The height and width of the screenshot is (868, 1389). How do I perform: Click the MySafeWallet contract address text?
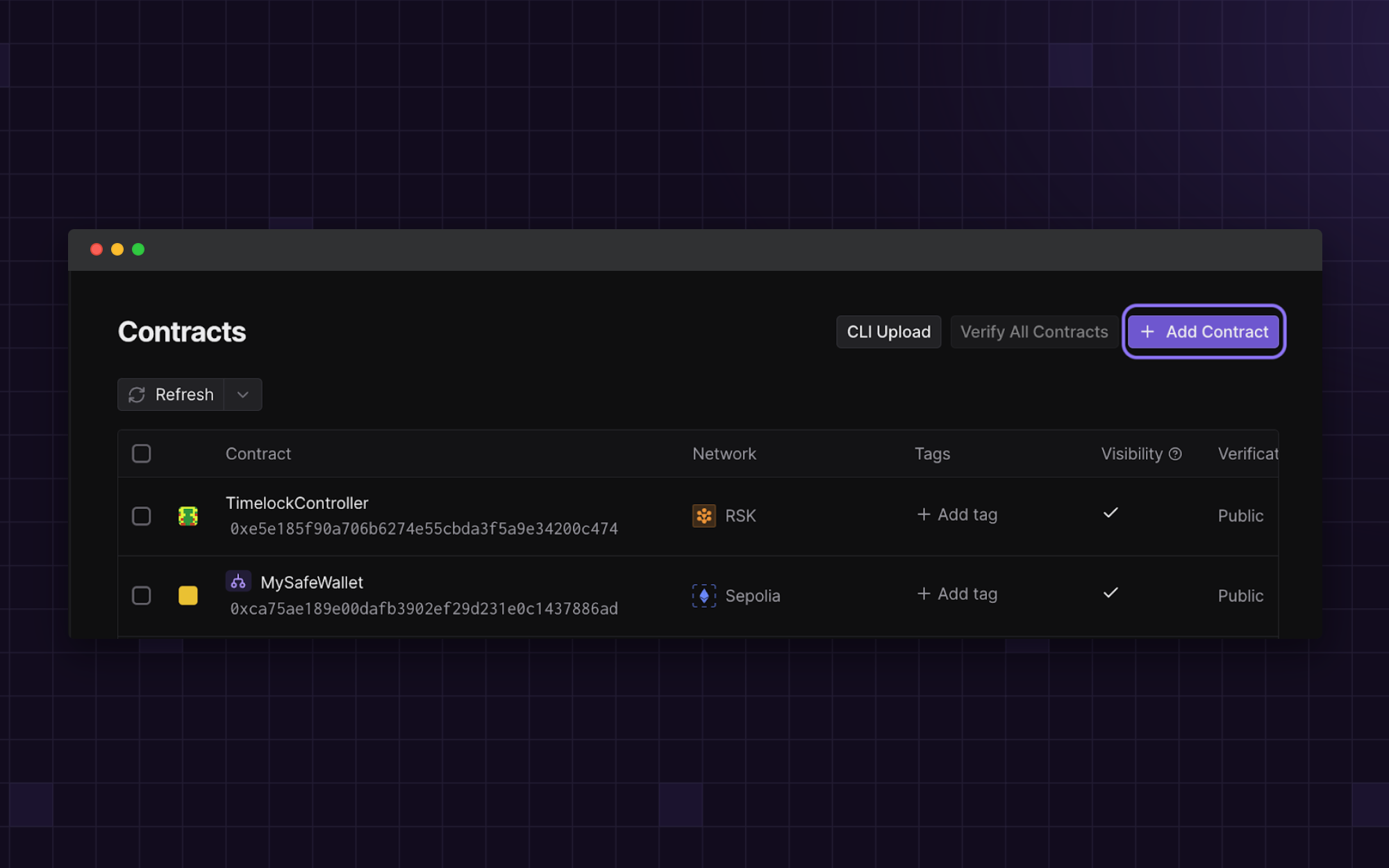(424, 609)
